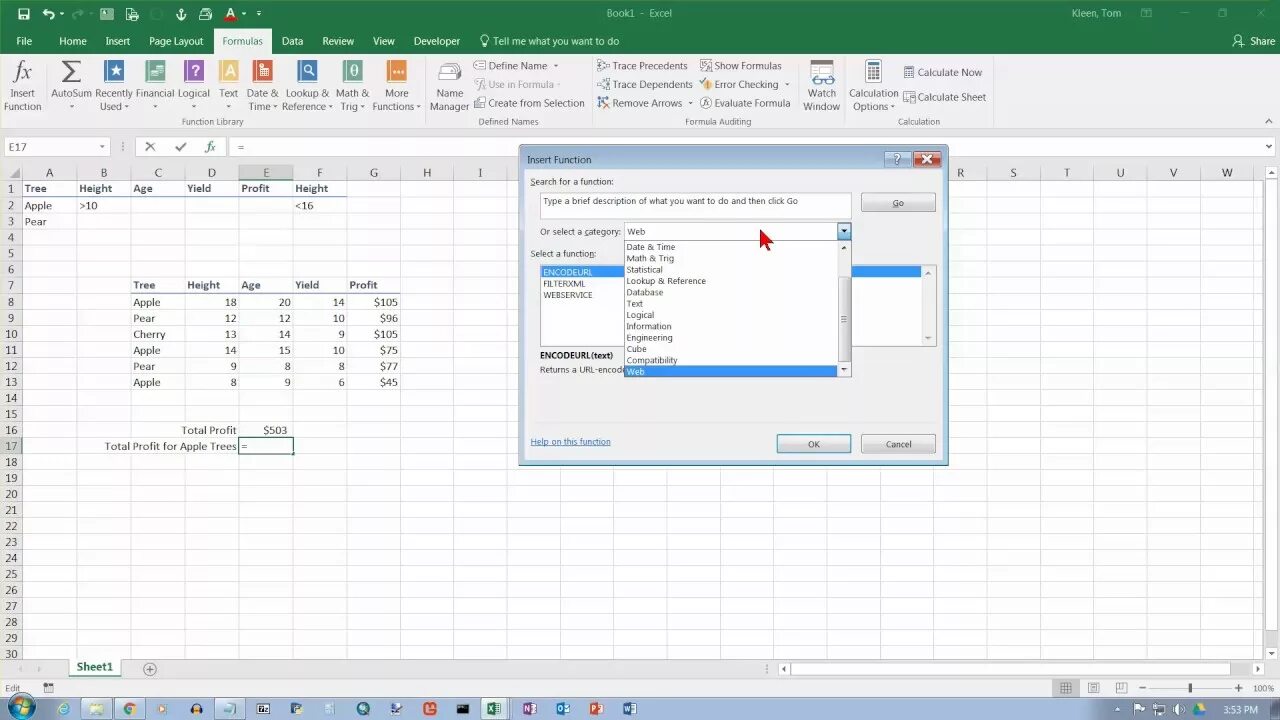
Task: Click the Windows Start button
Action: [21, 708]
